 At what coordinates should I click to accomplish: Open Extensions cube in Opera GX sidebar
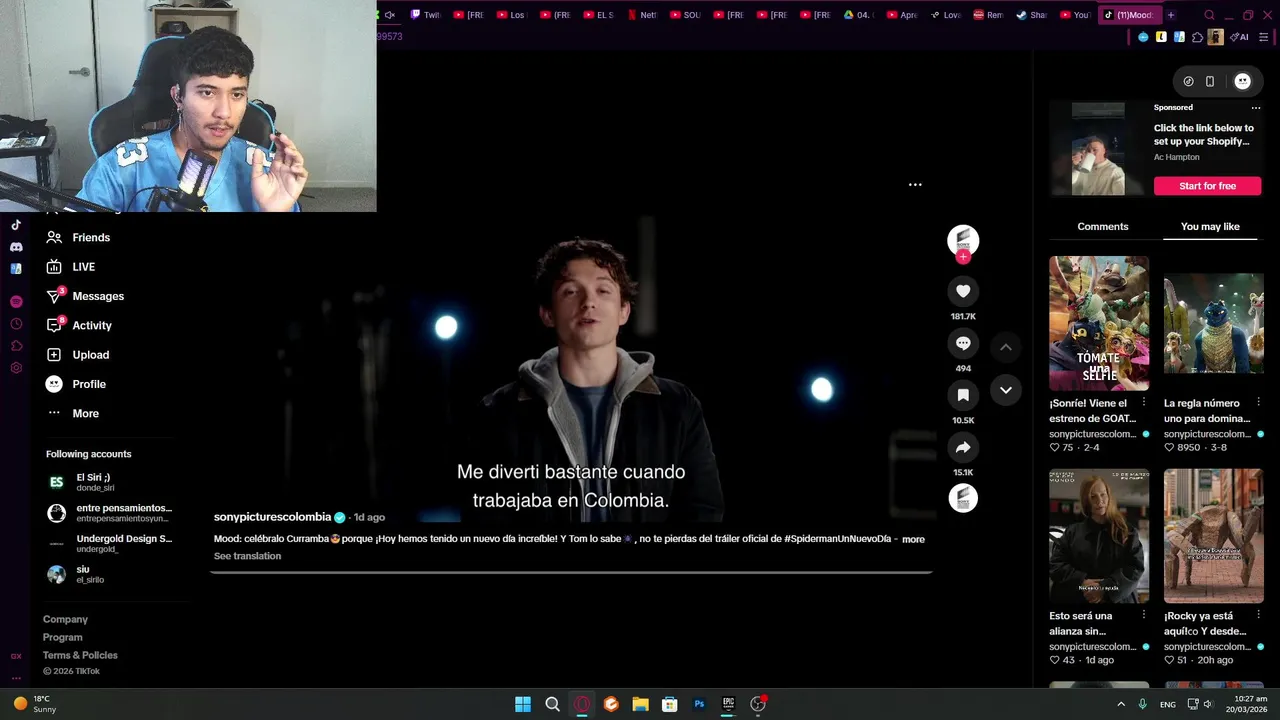16,346
